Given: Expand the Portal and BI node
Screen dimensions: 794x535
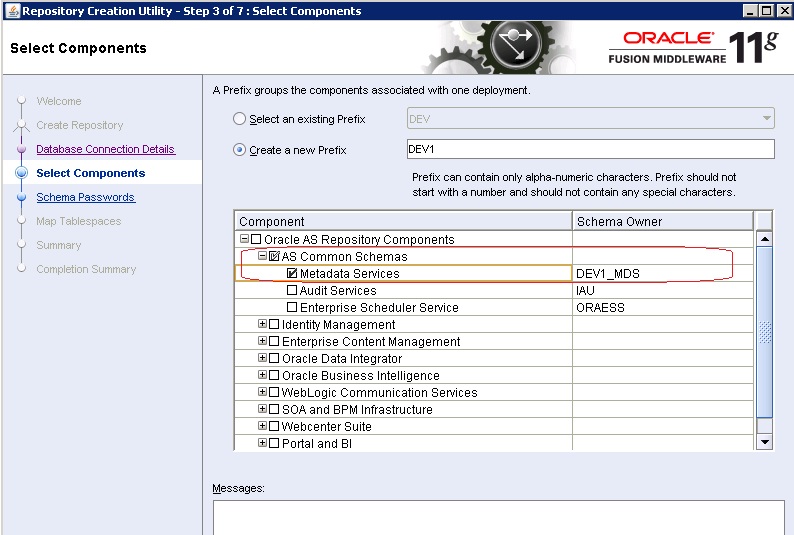Looking at the screenshot, I should 262,443.
